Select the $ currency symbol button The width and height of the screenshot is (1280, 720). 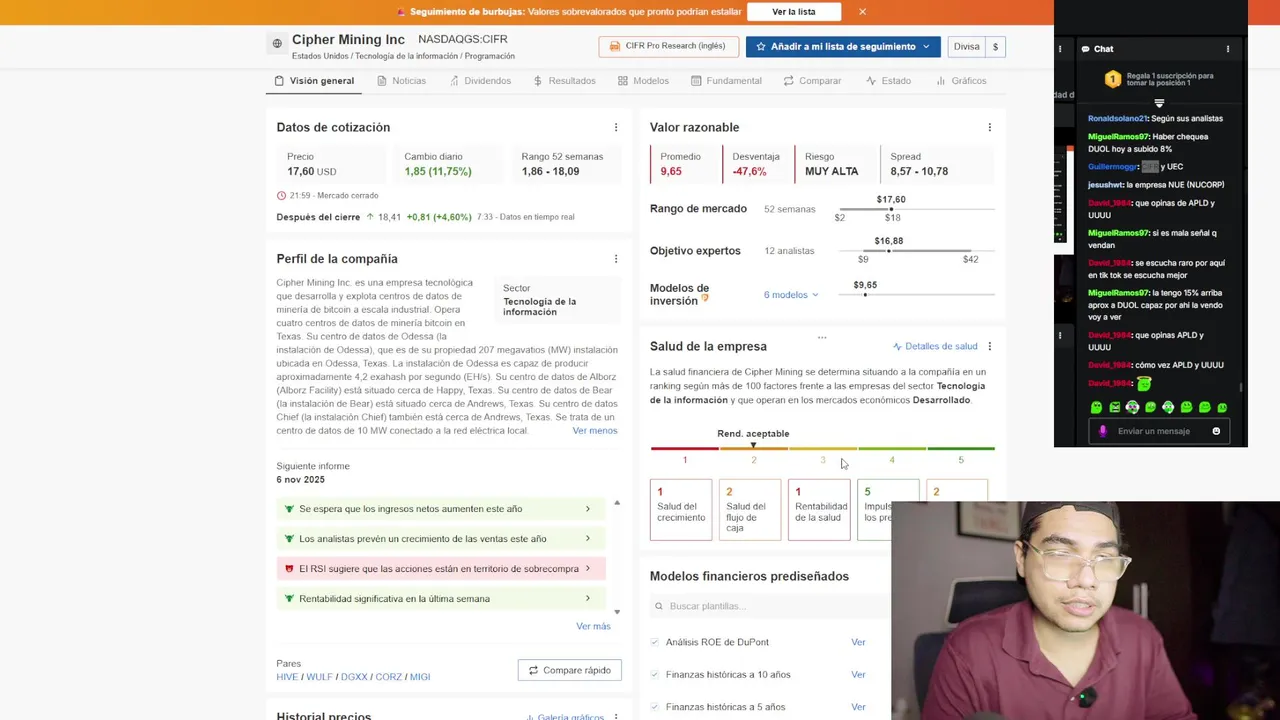pyautogui.click(x=995, y=46)
